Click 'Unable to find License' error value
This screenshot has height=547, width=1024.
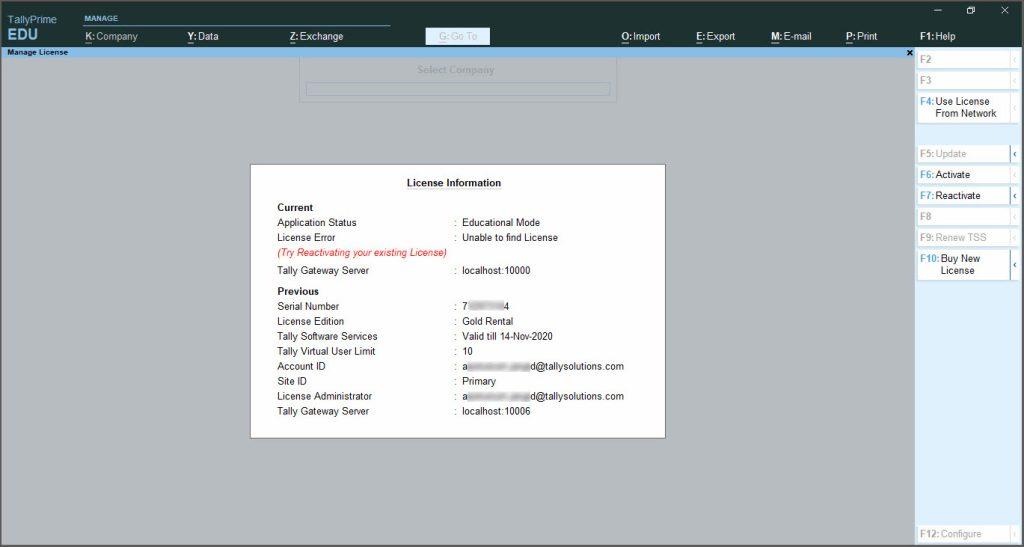point(510,238)
